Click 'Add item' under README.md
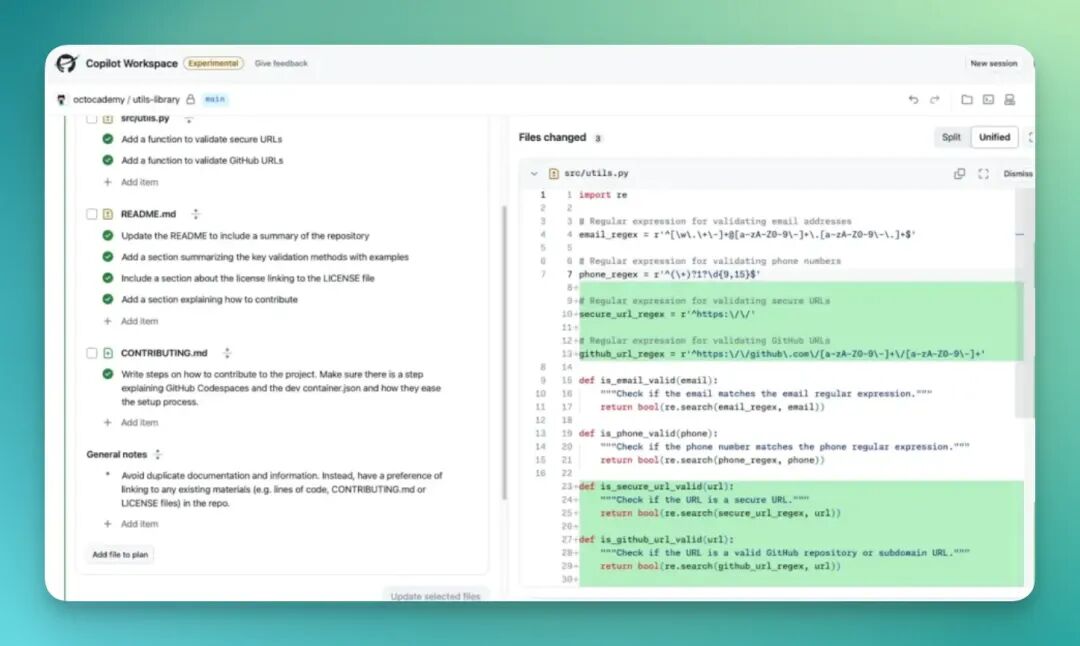 [139, 321]
